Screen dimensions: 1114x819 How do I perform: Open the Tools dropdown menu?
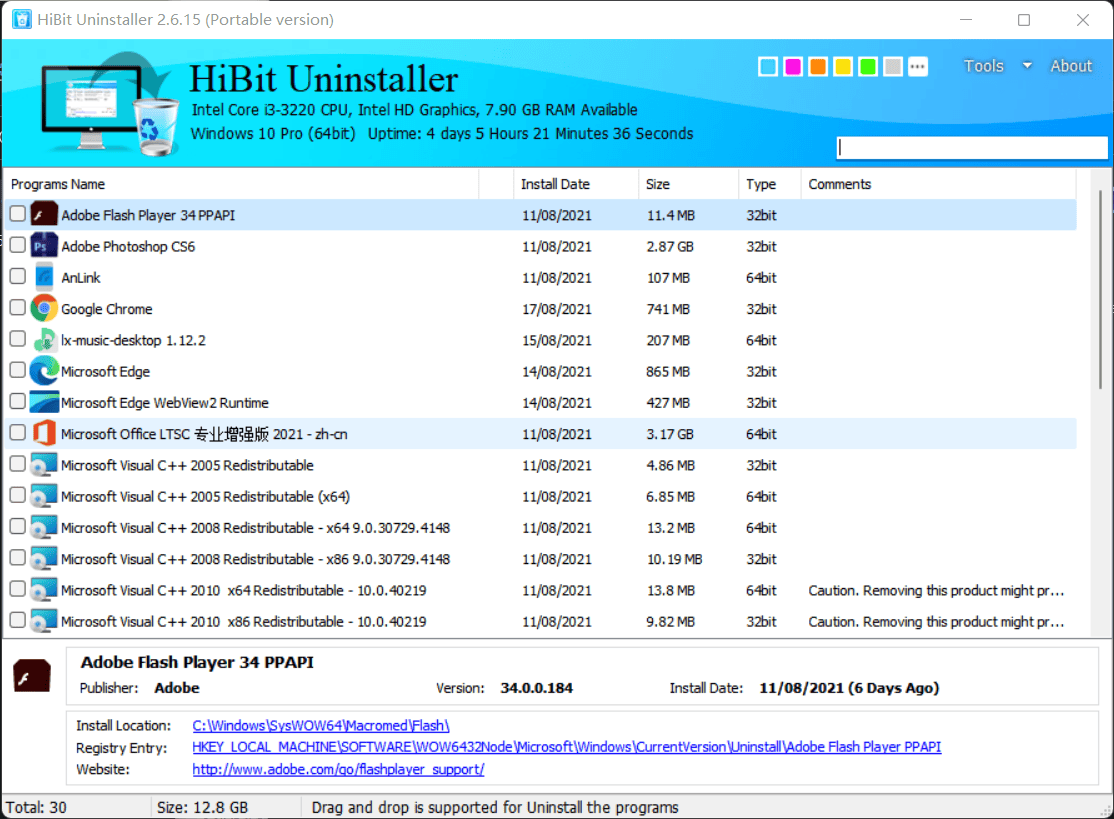point(984,66)
